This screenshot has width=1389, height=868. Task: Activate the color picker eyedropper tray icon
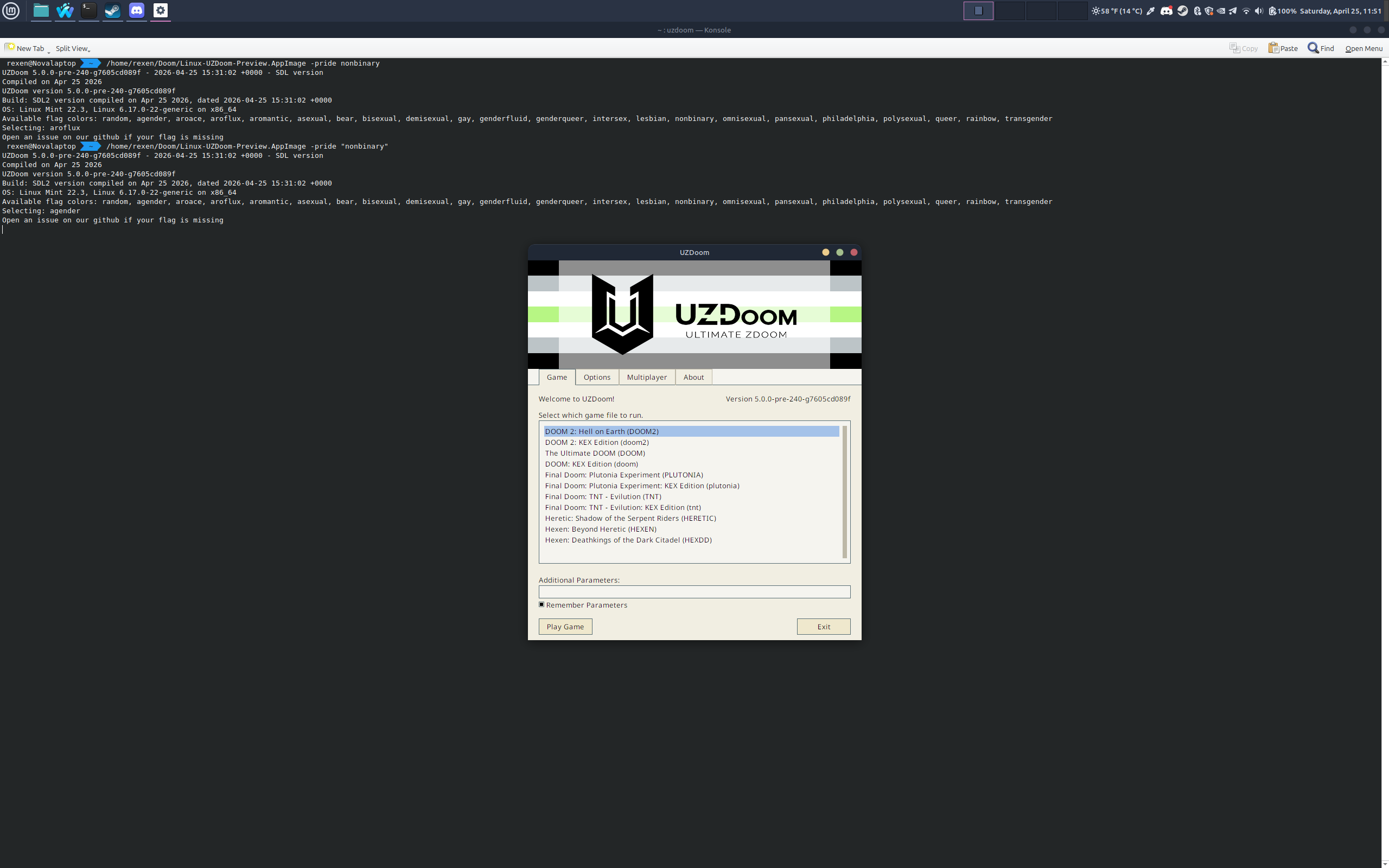(x=1151, y=11)
